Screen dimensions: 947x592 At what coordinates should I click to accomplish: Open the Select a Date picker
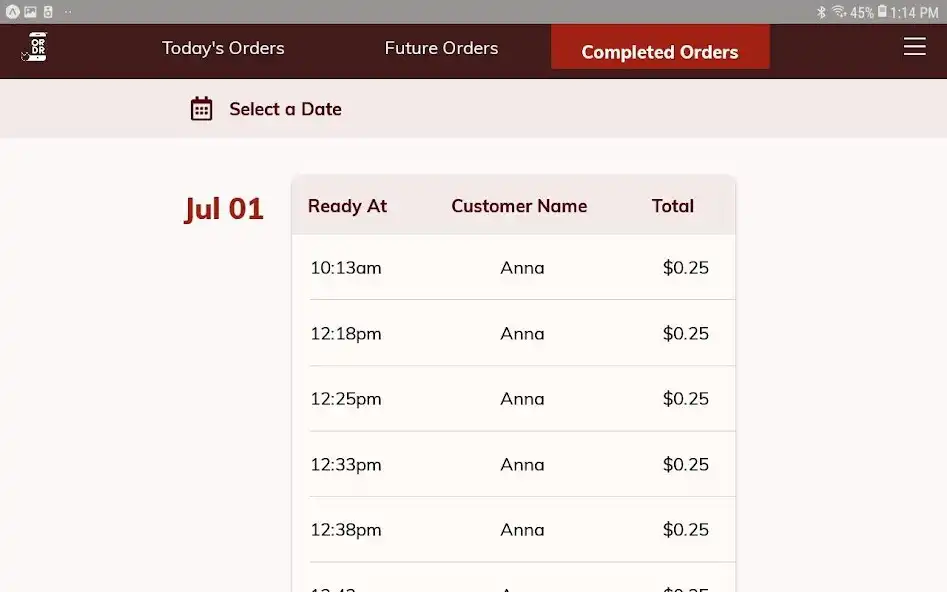[x=285, y=109]
